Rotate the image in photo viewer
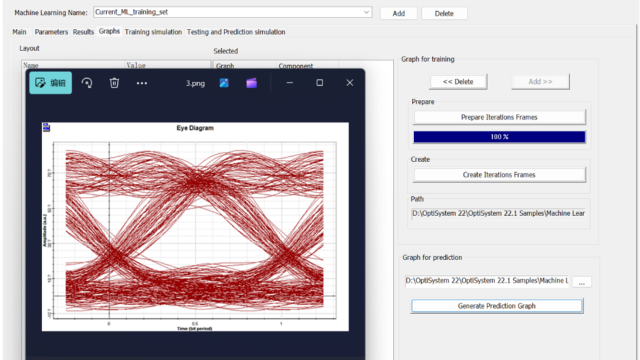The height and width of the screenshot is (360, 640). [x=87, y=83]
